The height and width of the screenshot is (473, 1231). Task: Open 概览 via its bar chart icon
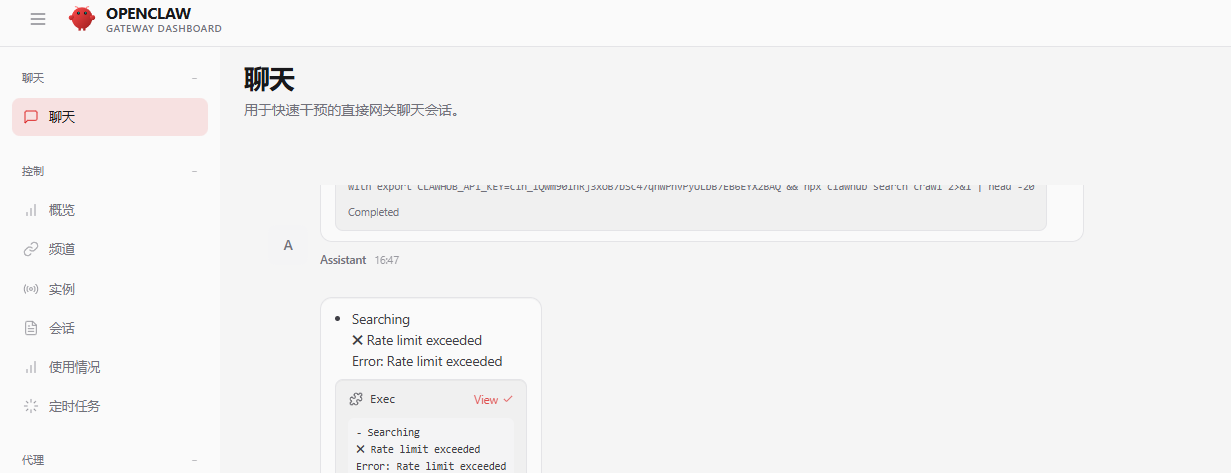(x=31, y=210)
